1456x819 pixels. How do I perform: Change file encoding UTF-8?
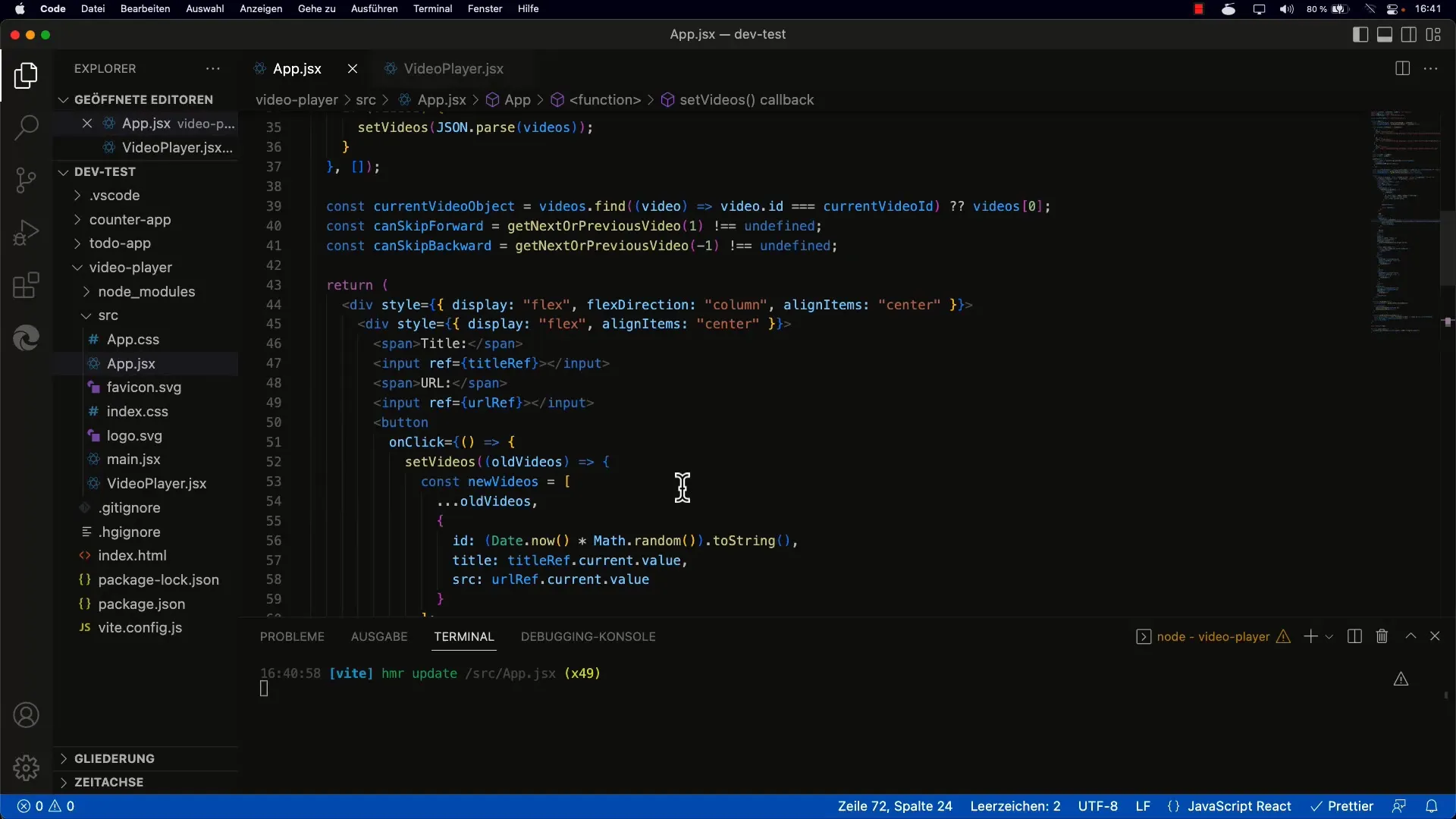pos(1098,806)
